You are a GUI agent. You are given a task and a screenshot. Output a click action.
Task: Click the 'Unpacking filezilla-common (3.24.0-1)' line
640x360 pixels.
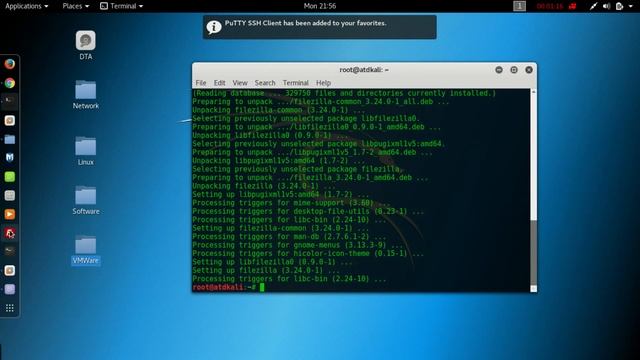coord(279,110)
